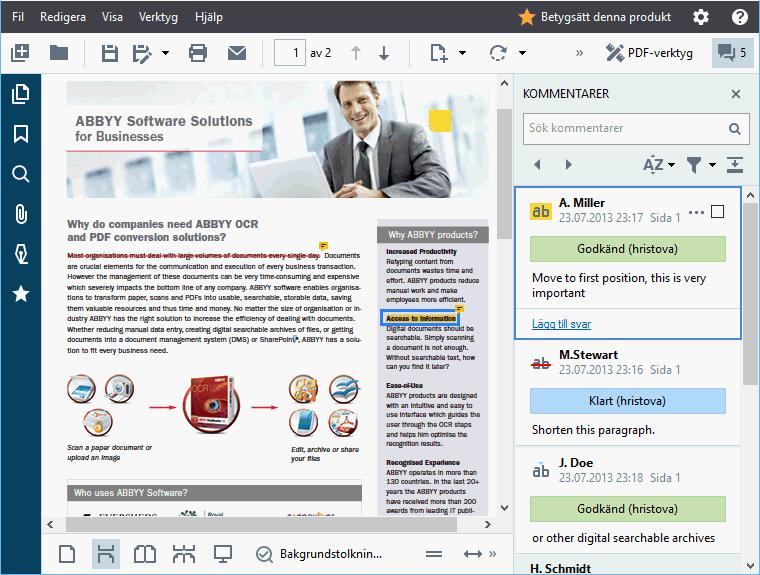Select single page view mode

tap(67, 554)
